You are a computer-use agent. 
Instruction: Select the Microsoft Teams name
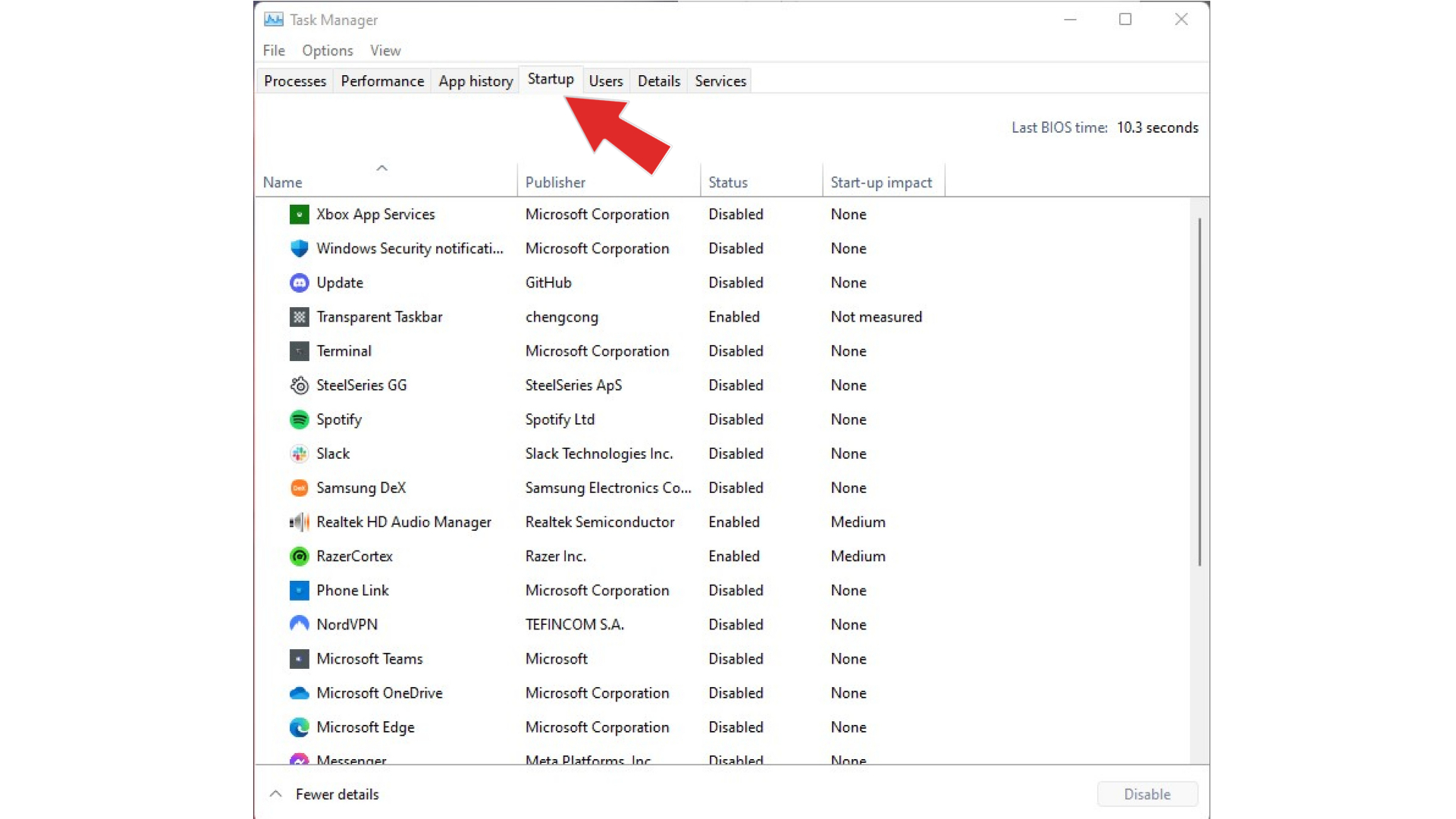(x=369, y=659)
